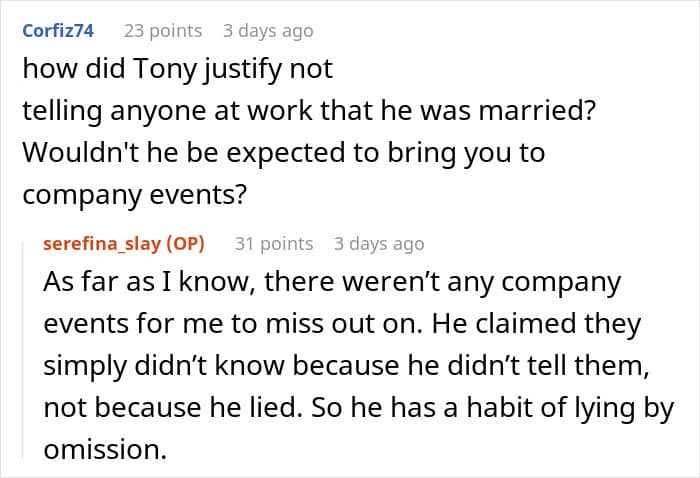Click the 23 points score
The height and width of the screenshot is (478, 700).
[163, 31]
